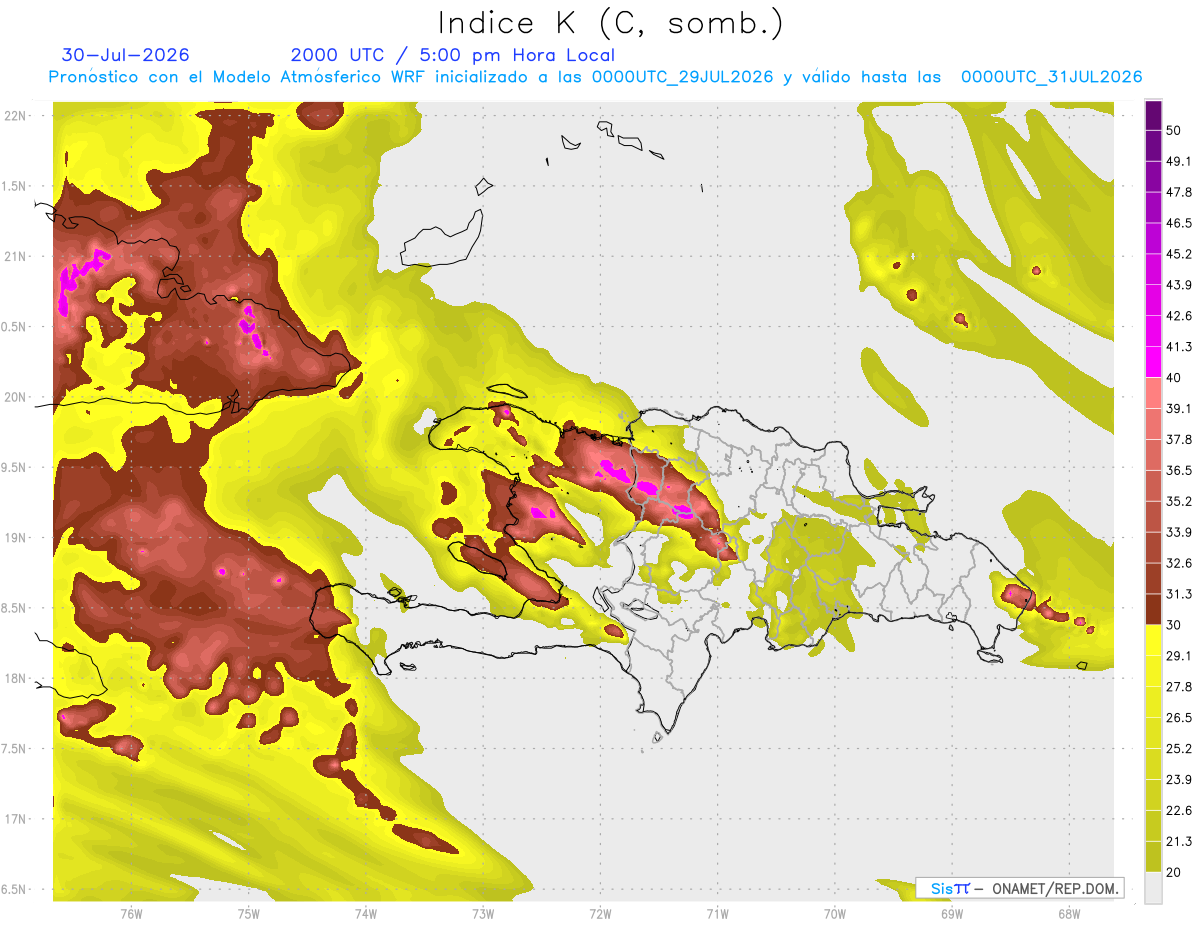Select the date text "30-Jul-2026"
Image resolution: width=1200 pixels, height=927 pixels.
click(125, 55)
